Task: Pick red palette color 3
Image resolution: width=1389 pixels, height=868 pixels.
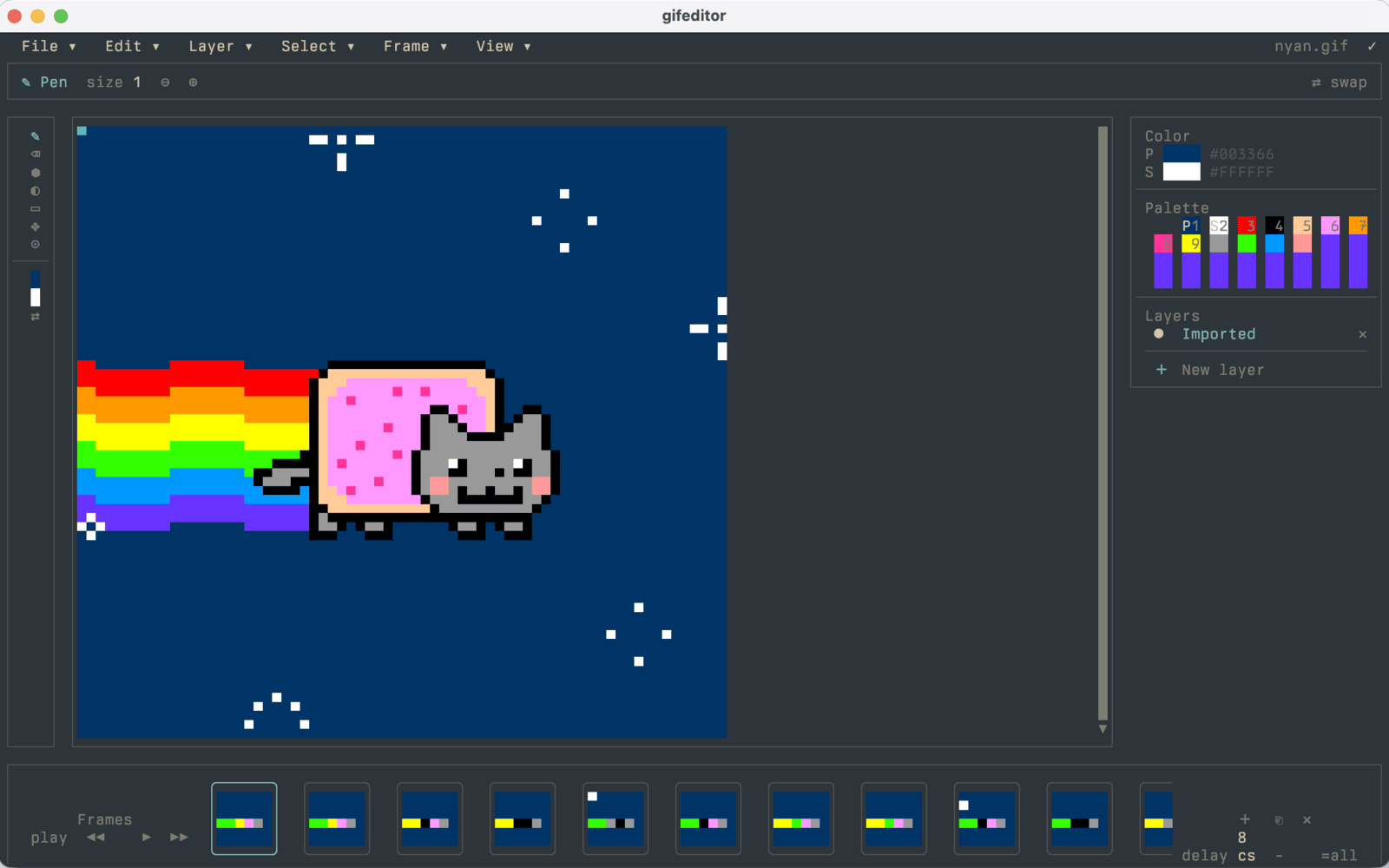Action: tap(1247, 226)
